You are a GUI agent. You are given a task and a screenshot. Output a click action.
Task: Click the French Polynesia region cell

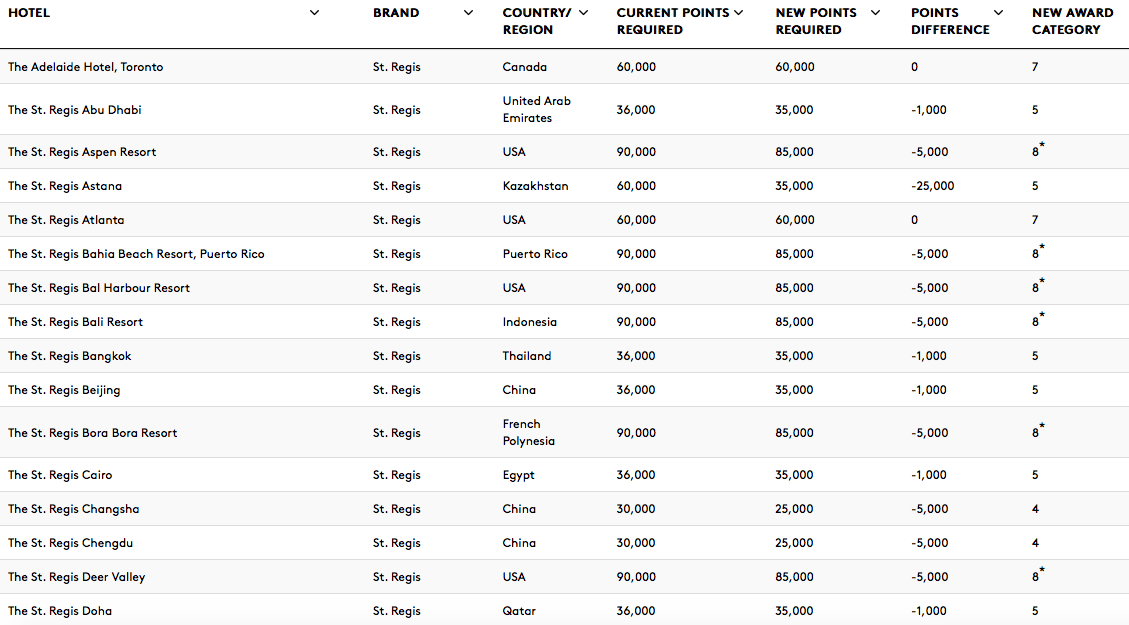528,433
